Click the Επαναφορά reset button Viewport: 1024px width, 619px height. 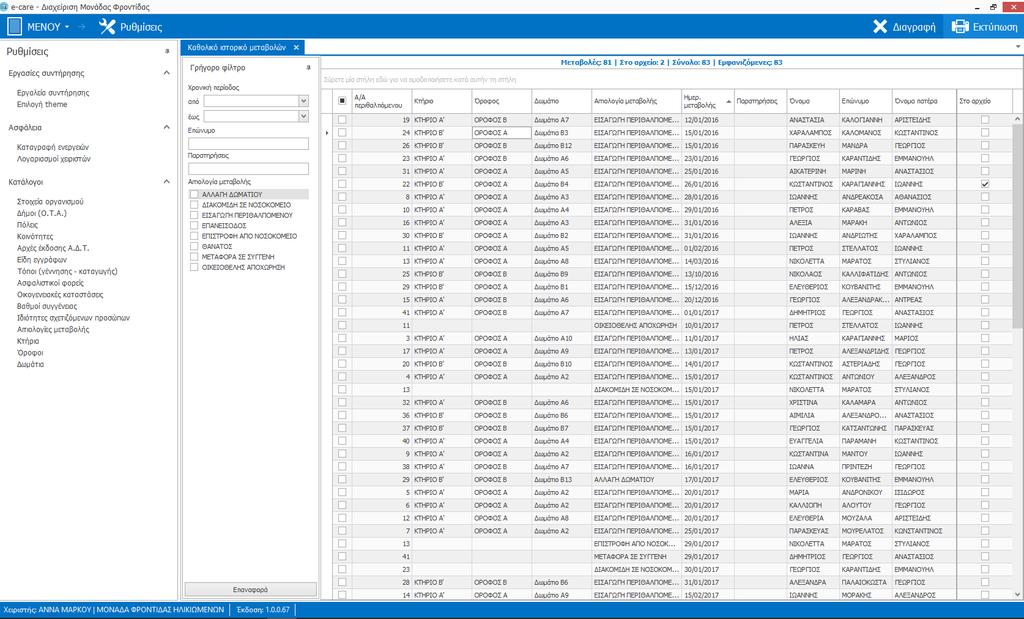tap(251, 590)
